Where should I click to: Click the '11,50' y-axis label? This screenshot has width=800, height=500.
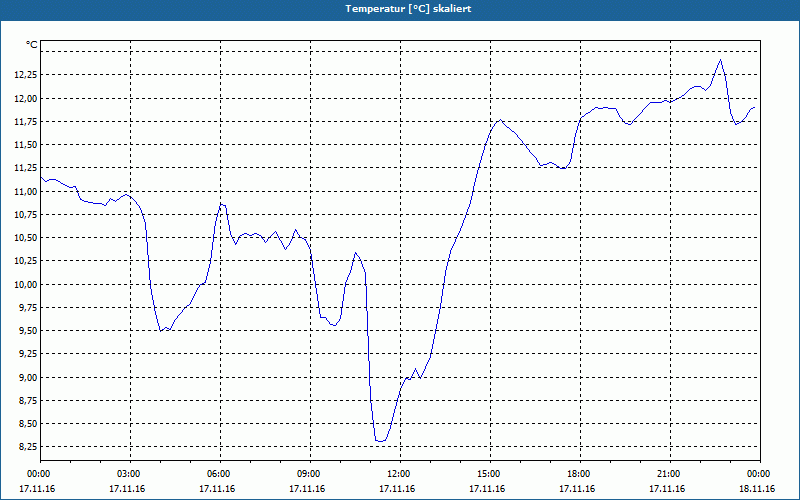click(x=26, y=145)
